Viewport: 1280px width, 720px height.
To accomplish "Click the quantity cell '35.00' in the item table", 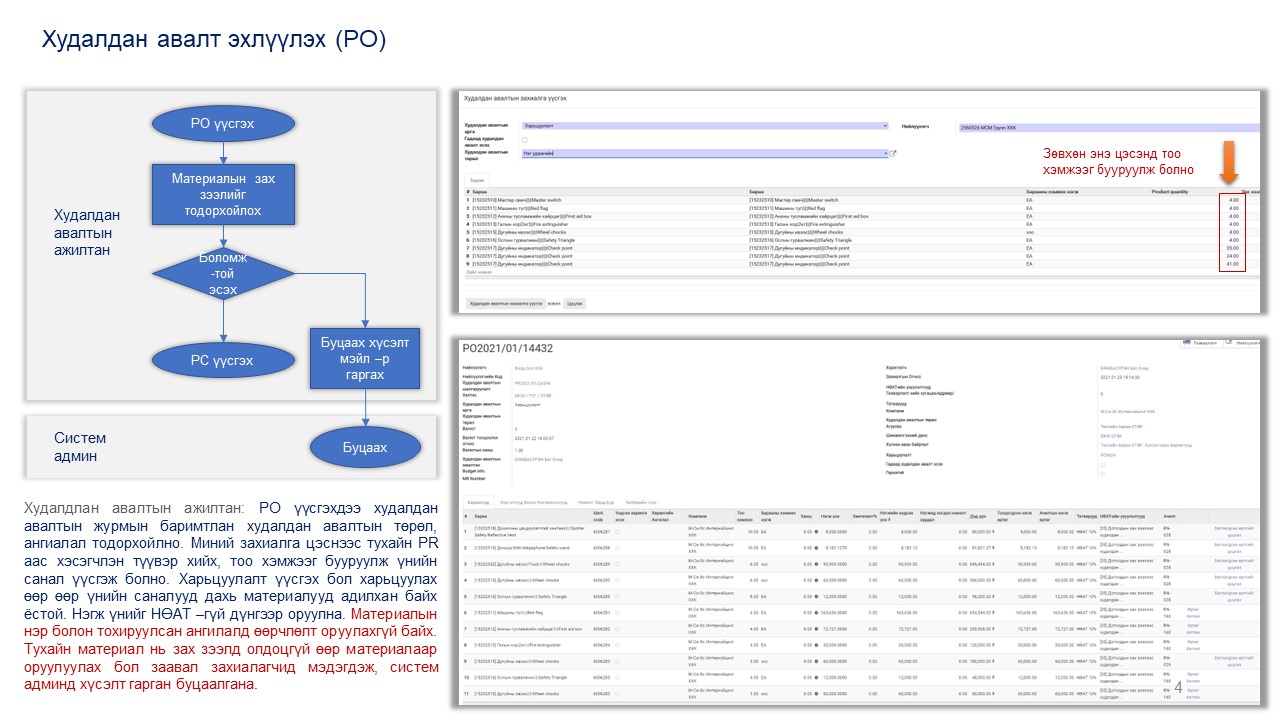I will click(x=1233, y=248).
